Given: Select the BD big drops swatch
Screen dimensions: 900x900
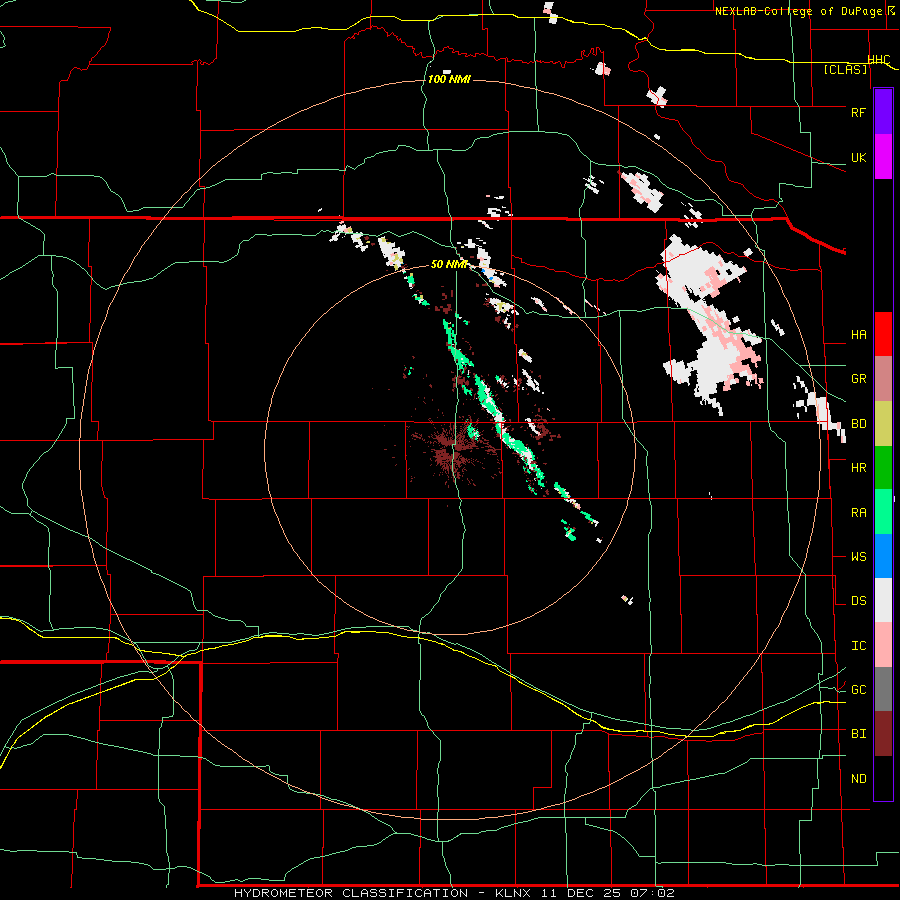Looking at the screenshot, I should pos(883,424).
